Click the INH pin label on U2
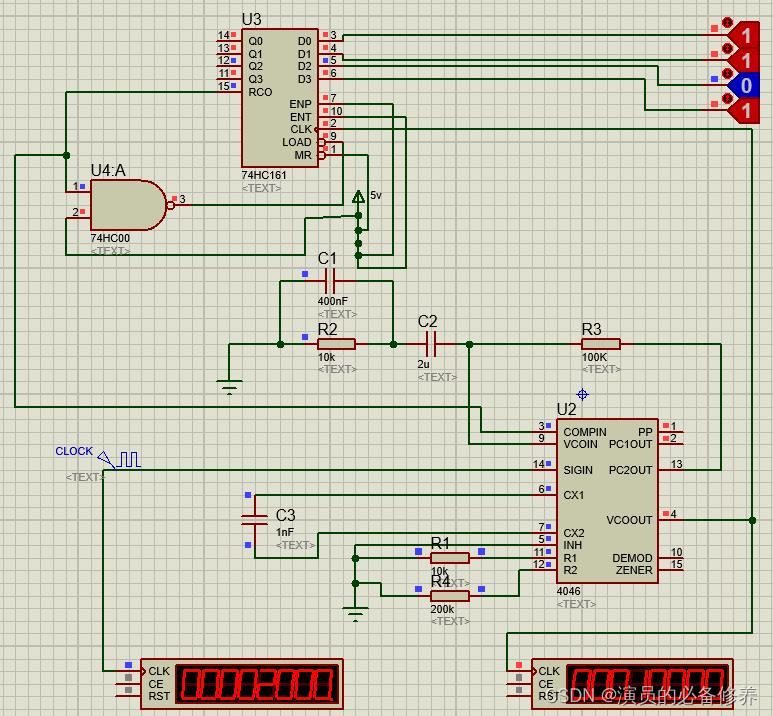This screenshot has height=716, width=773. 572,545
